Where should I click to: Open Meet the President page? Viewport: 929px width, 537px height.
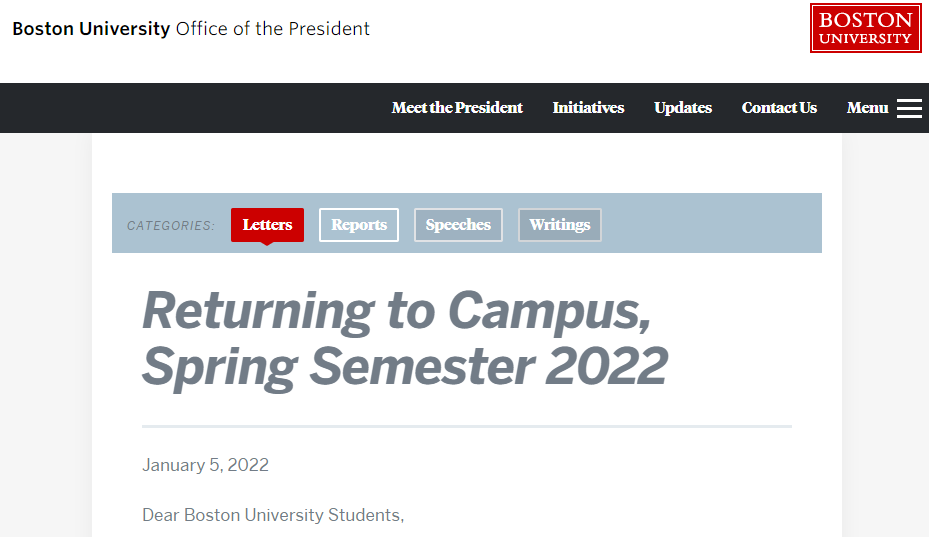[457, 108]
